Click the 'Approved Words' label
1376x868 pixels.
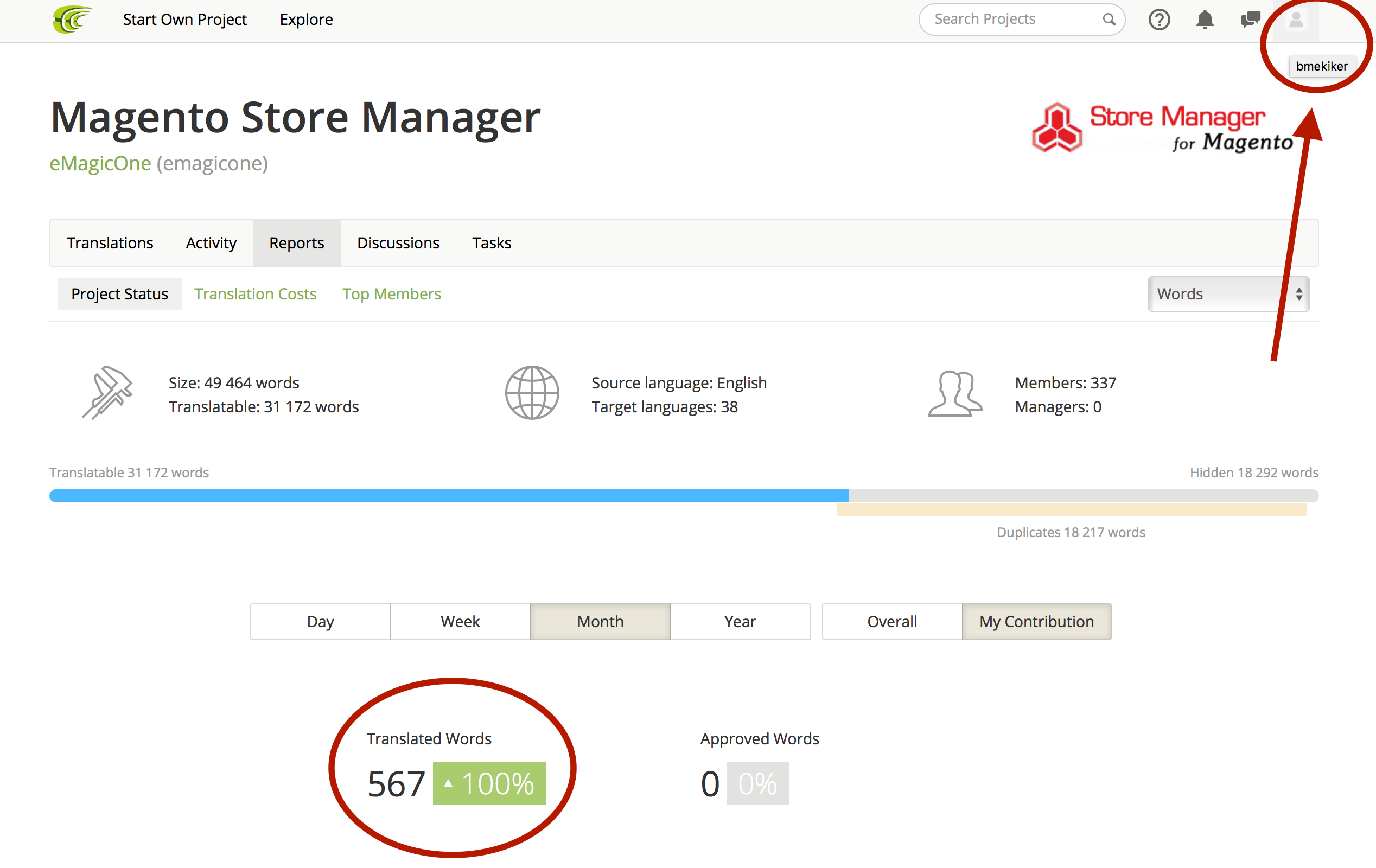(x=760, y=738)
